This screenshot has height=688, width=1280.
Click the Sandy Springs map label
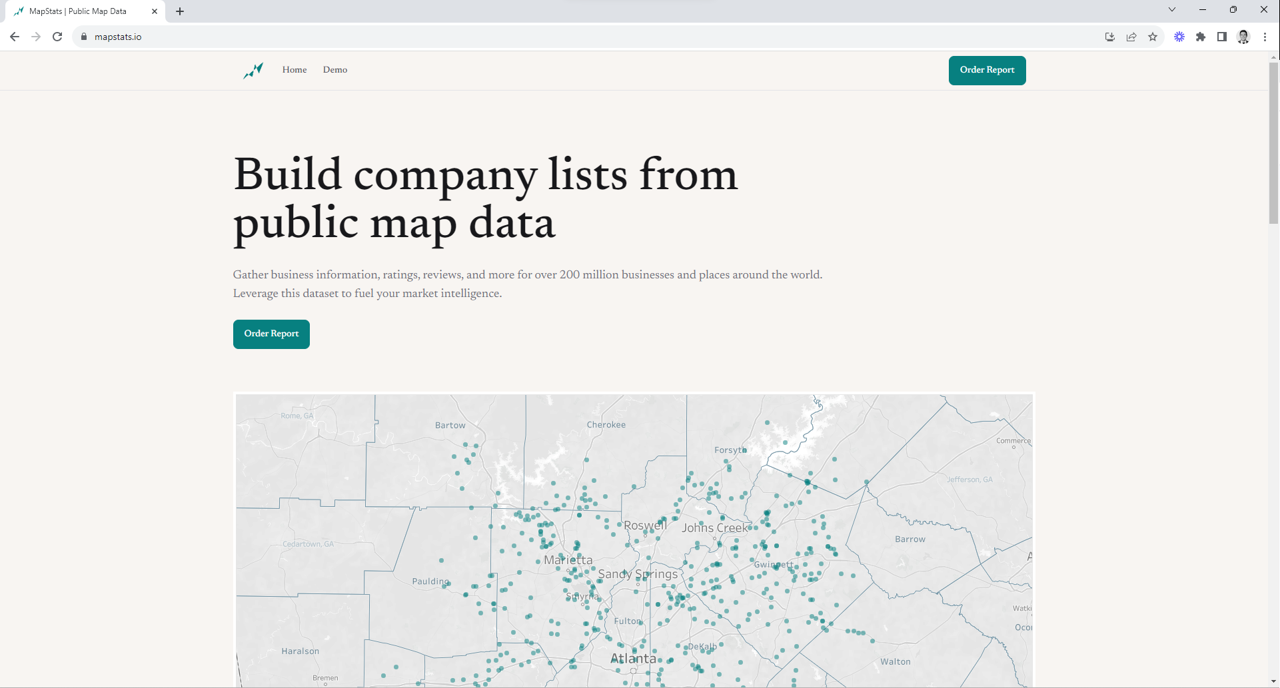coord(638,574)
